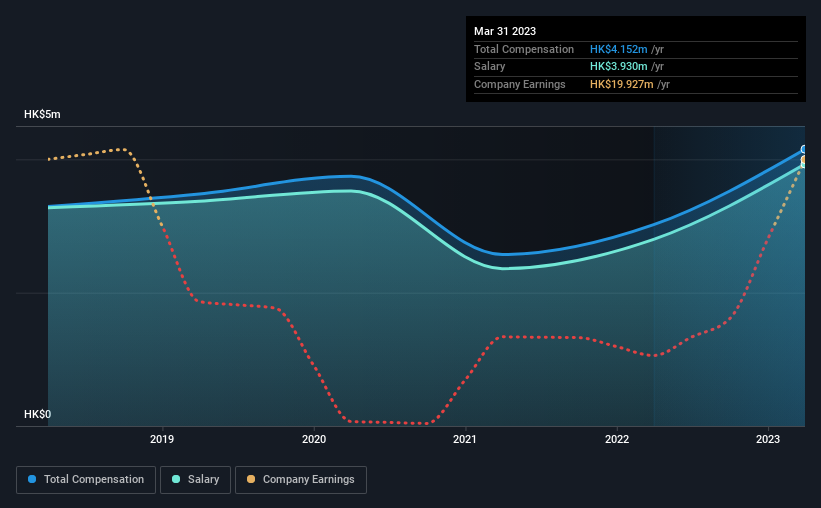Click the 2019 x-axis label
The image size is (821, 508).
[162, 439]
